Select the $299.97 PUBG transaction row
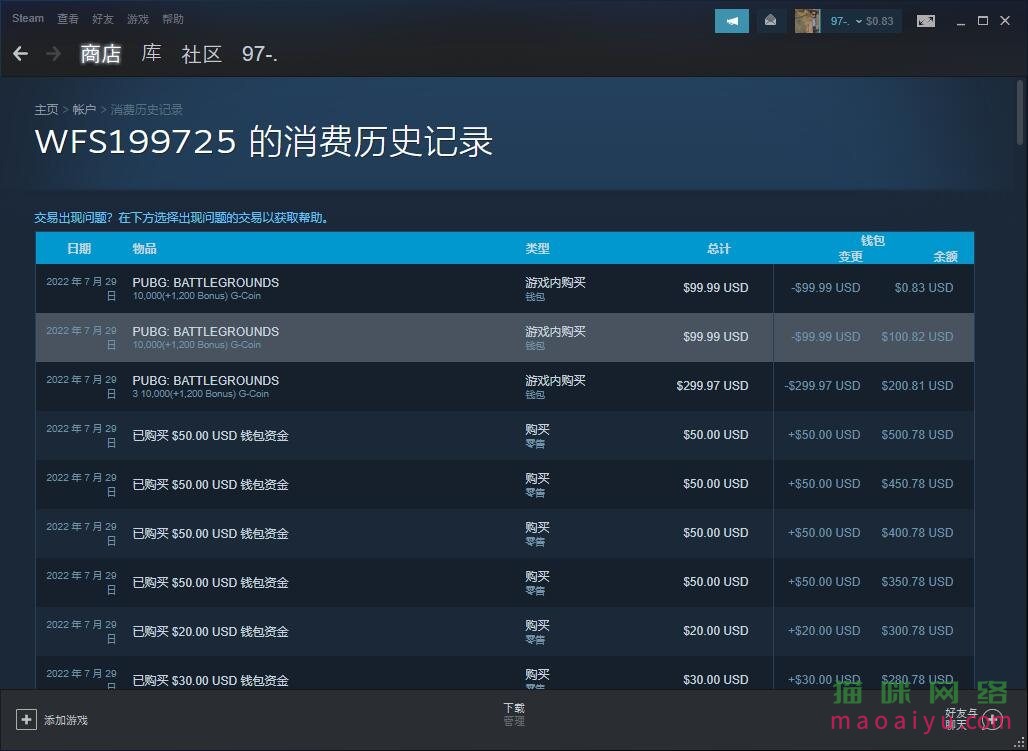Screen dimensions: 1028x751 click(x=500, y=386)
